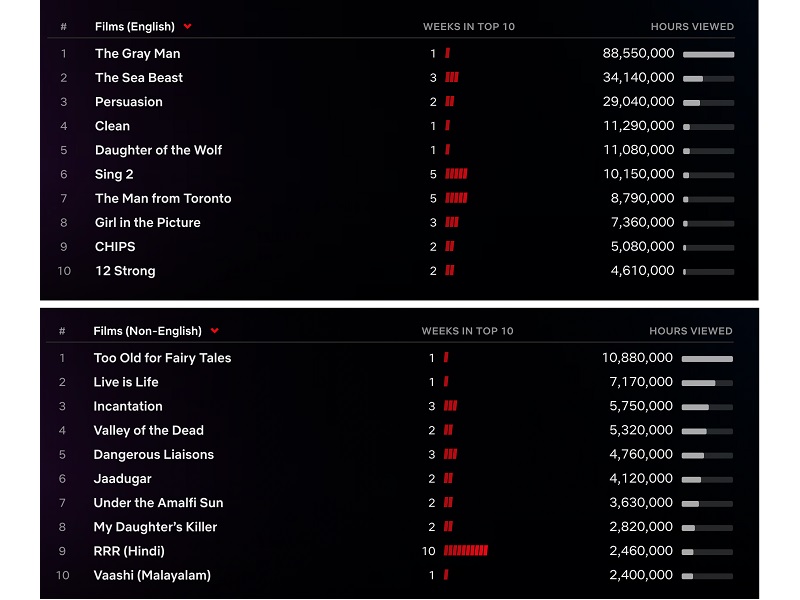Select Vaashi (Malayalam) title
Viewport: 800px width, 600px height.
coord(152,575)
